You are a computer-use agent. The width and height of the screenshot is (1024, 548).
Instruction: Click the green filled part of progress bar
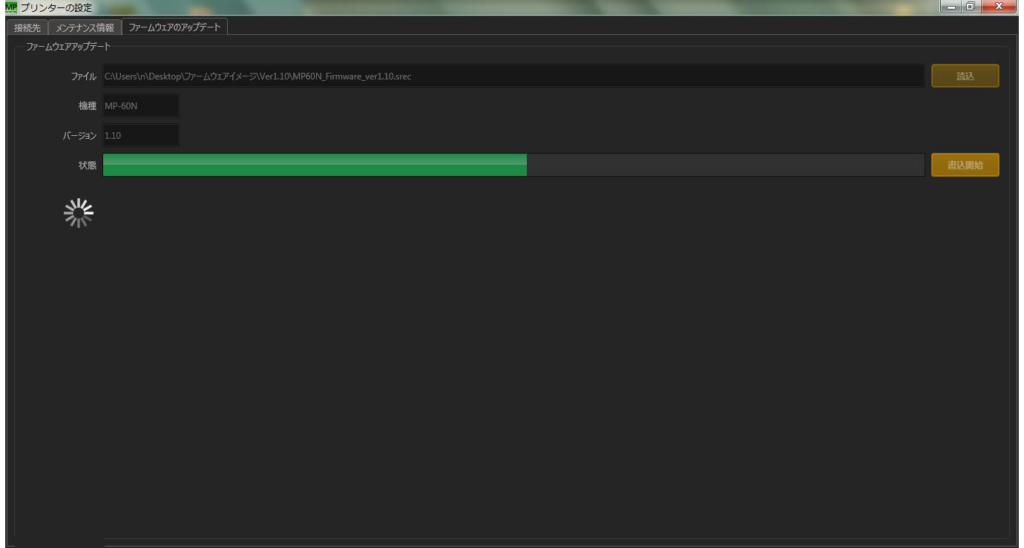click(315, 165)
